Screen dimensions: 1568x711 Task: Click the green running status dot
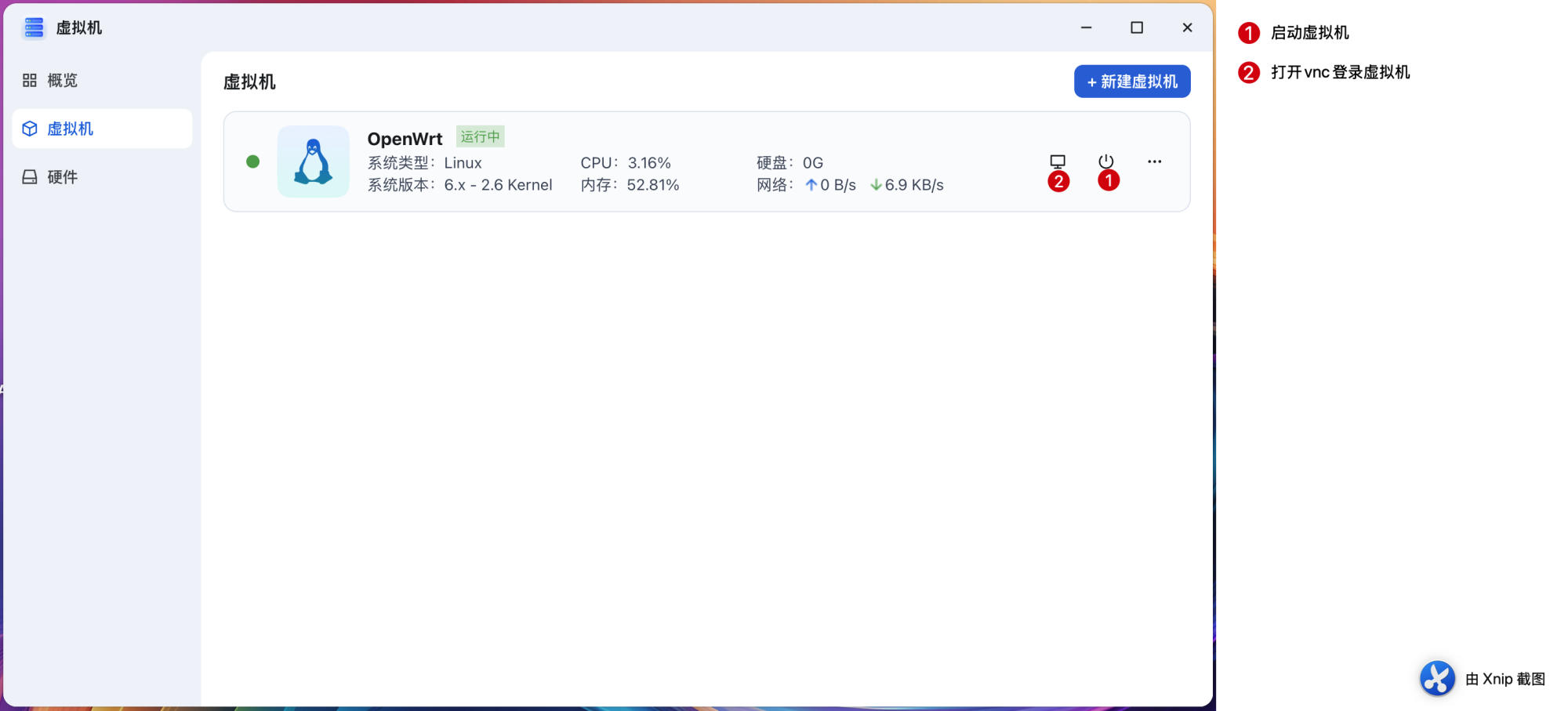coord(252,161)
